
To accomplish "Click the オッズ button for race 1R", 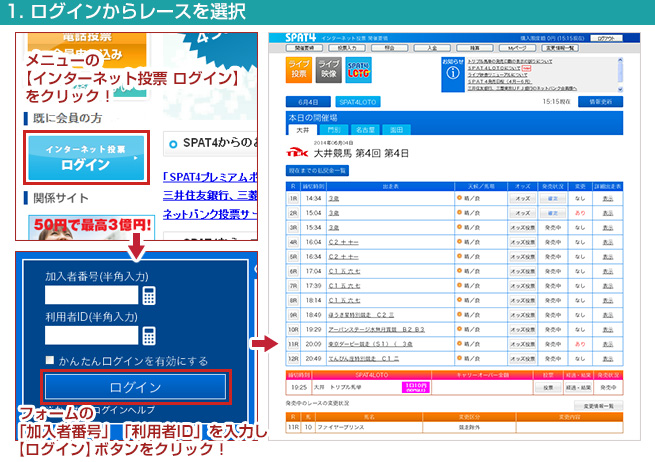I will tap(522, 198).
